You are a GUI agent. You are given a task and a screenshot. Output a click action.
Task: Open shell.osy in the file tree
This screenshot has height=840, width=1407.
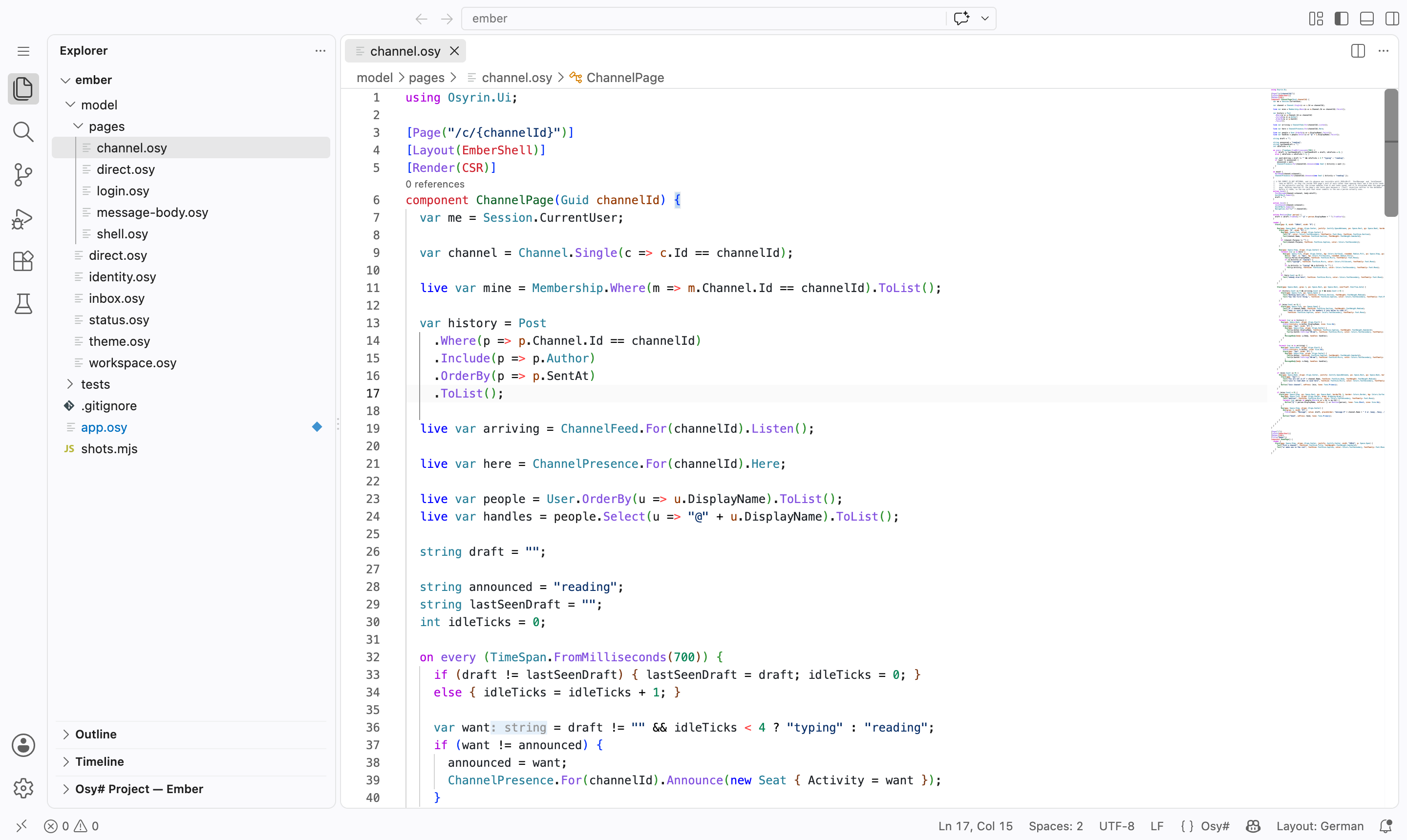tap(191, 234)
